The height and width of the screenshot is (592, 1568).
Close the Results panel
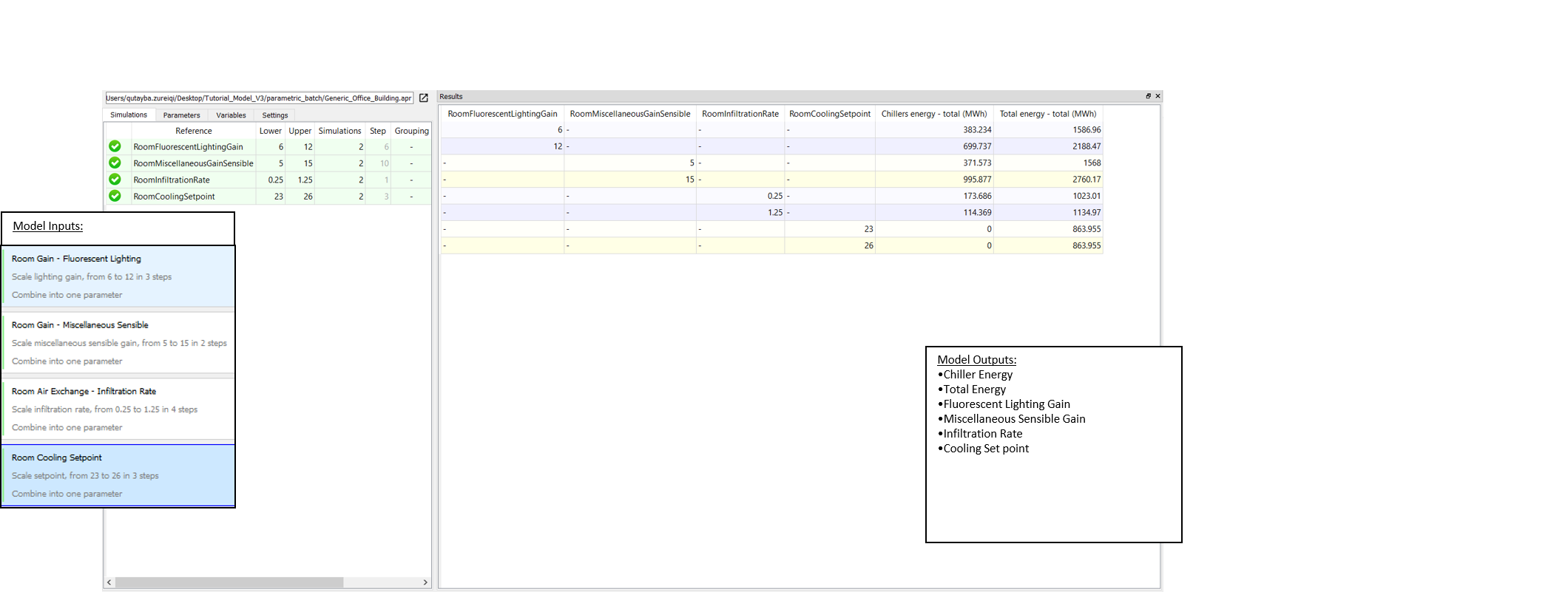pos(1158,96)
